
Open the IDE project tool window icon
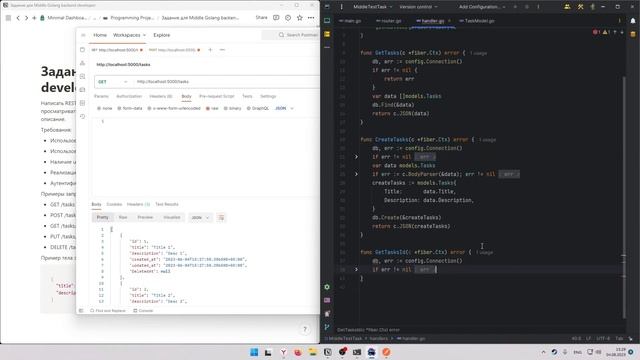[327, 21]
